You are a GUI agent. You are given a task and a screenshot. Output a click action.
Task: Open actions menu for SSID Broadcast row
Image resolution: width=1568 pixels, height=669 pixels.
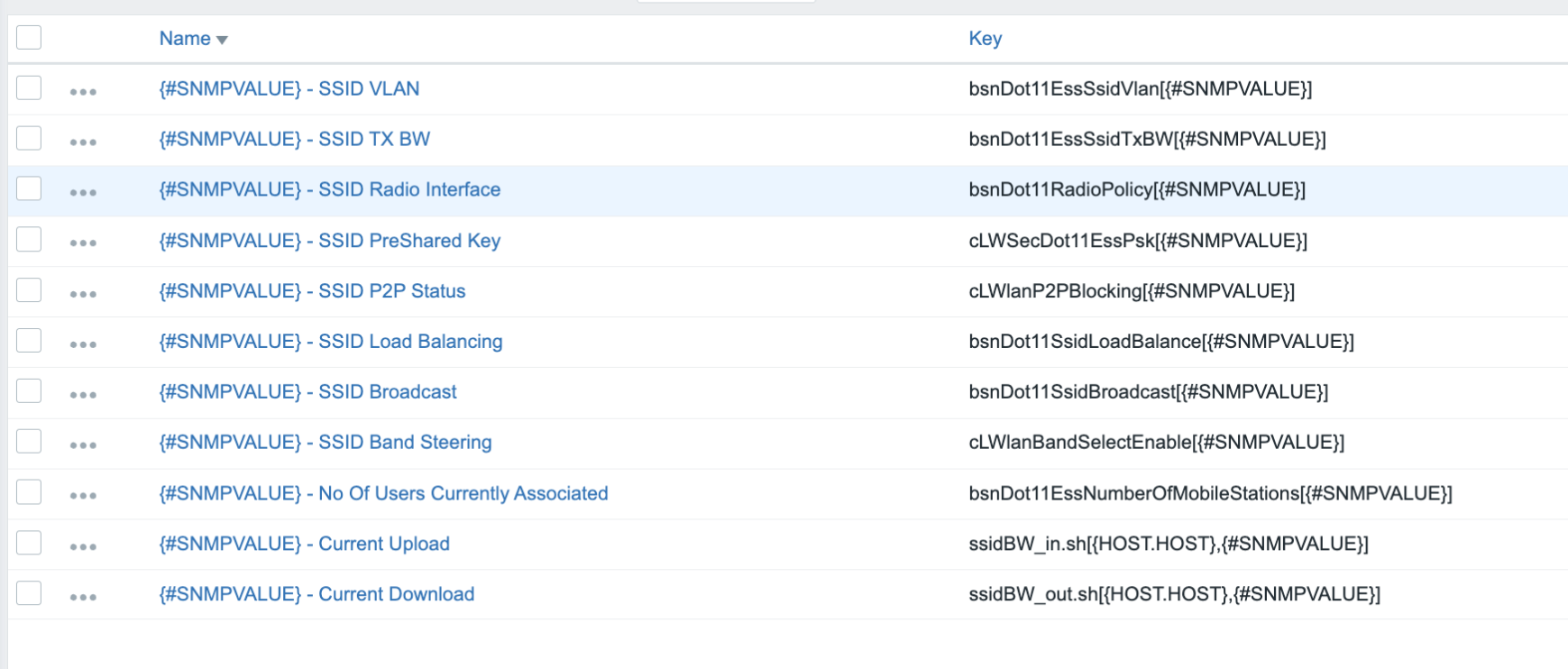coord(83,394)
